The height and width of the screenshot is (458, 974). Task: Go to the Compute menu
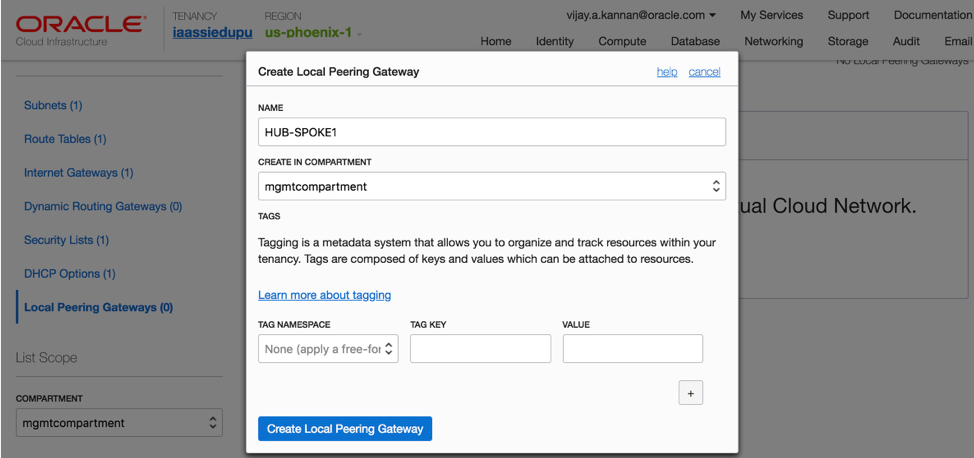click(x=622, y=41)
